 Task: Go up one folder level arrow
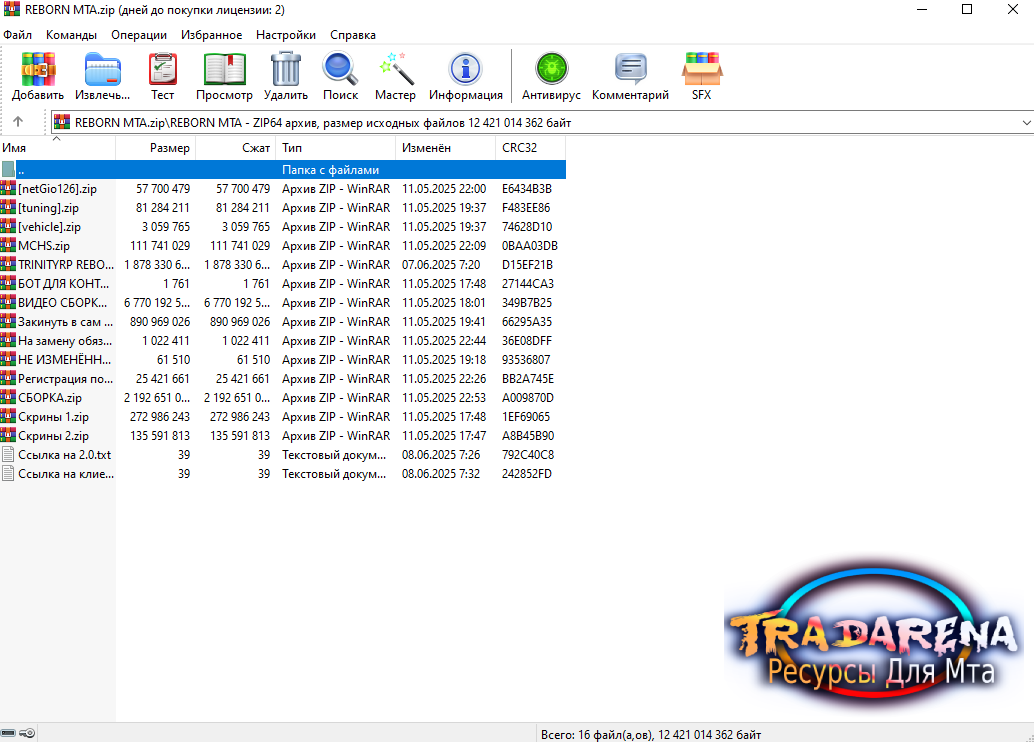18,121
